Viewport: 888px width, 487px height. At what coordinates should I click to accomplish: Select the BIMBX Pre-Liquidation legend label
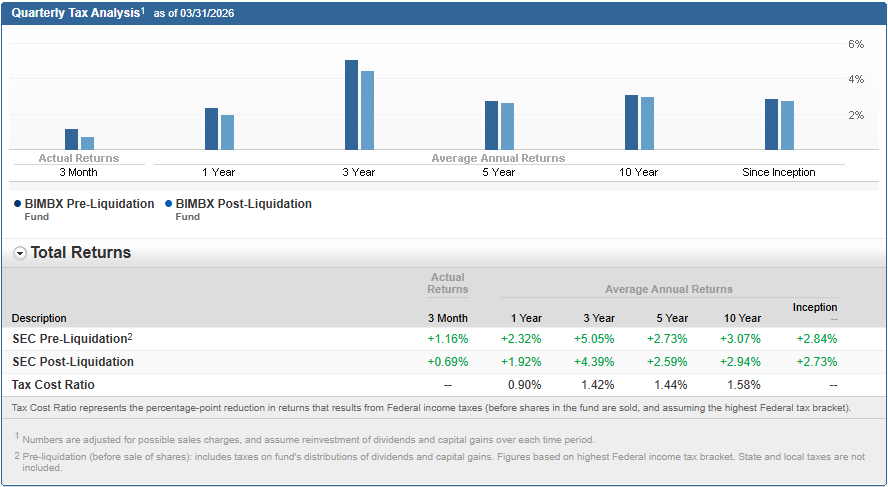point(90,204)
